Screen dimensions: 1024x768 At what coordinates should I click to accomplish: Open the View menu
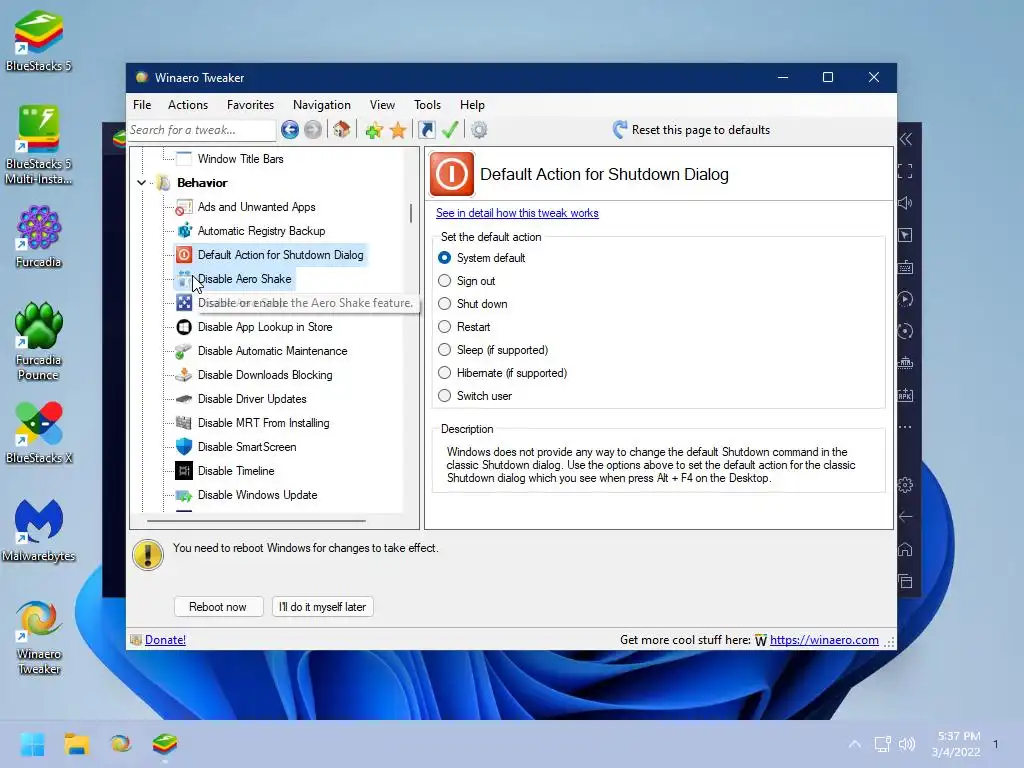(382, 104)
